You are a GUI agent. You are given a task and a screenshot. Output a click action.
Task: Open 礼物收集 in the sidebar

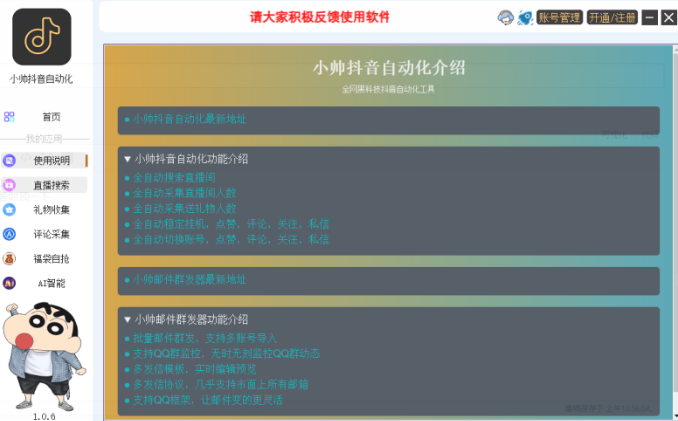51,210
